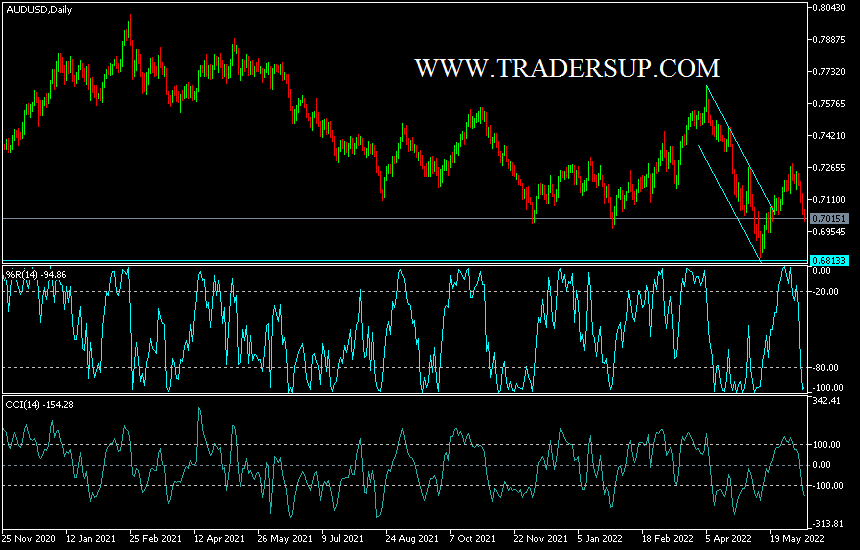This screenshot has width=860, height=550.
Task: Click the 0.78875 price scale value
Action: click(x=829, y=39)
